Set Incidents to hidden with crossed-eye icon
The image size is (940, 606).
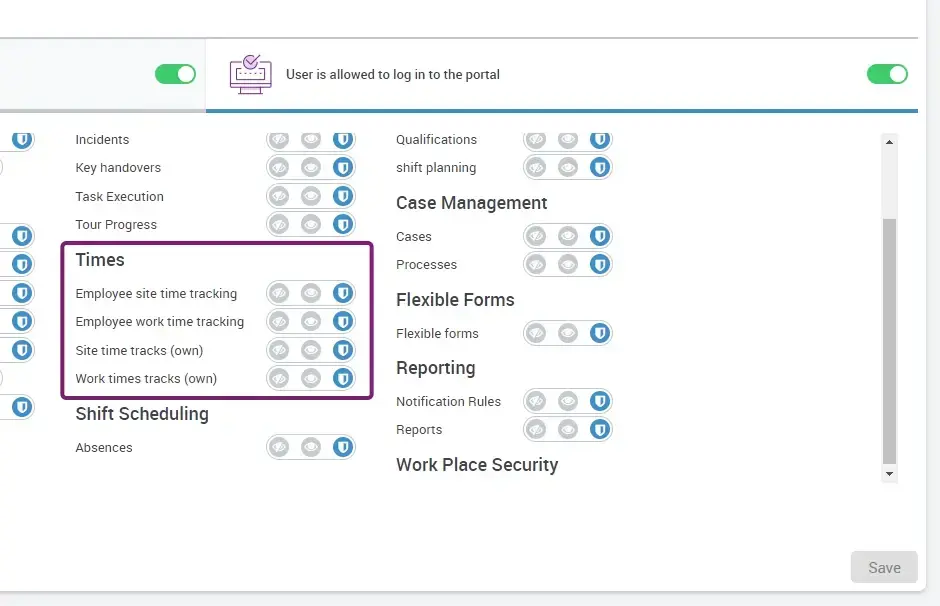tap(279, 140)
